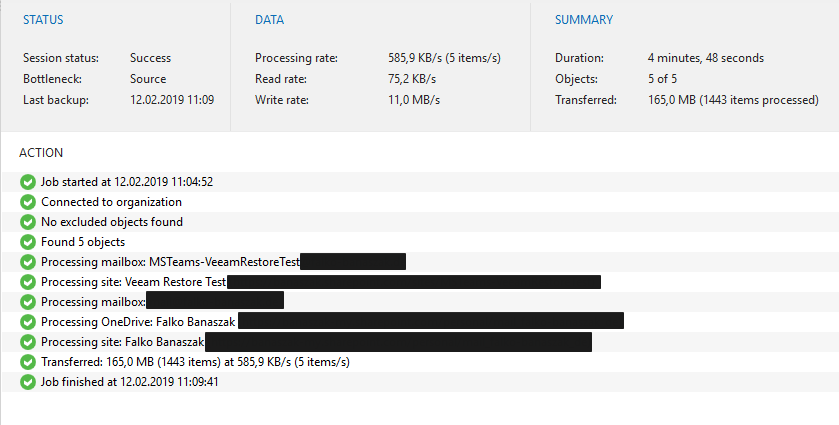Click check icon beside Transferred 165,0 MB row
The height and width of the screenshot is (425, 839).
point(28,362)
